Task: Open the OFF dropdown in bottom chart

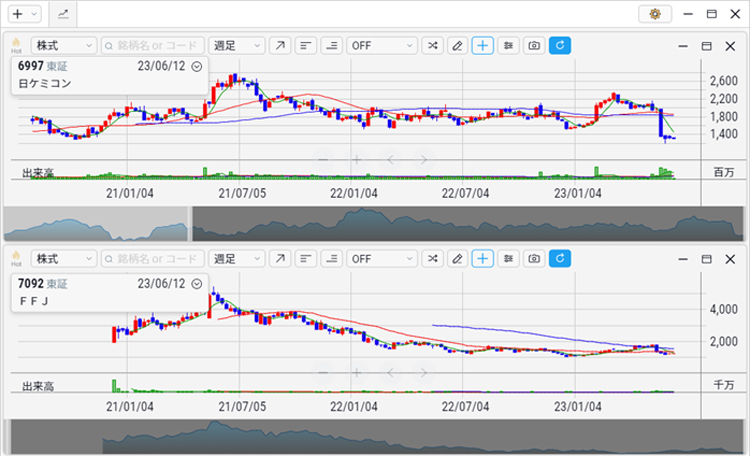Action: coord(381,259)
